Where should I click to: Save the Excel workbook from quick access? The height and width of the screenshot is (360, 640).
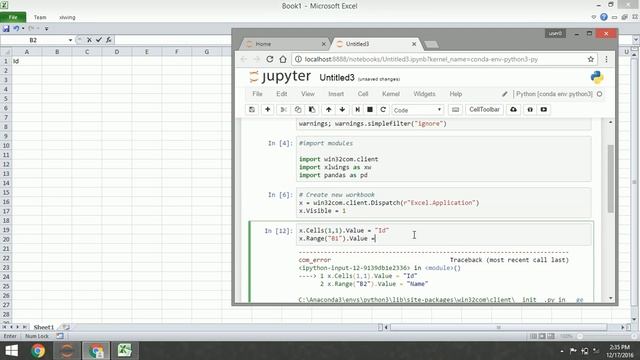(x=6, y=29)
